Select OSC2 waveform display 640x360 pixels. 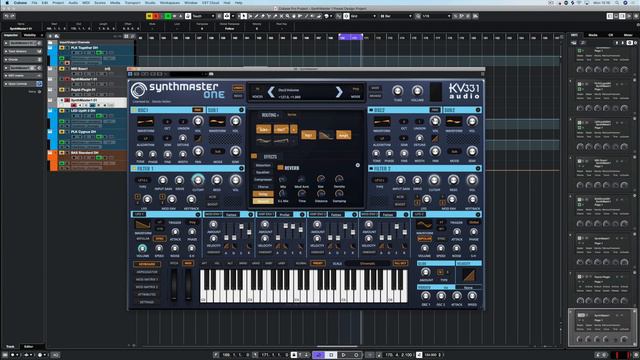pyautogui.click(x=382, y=122)
